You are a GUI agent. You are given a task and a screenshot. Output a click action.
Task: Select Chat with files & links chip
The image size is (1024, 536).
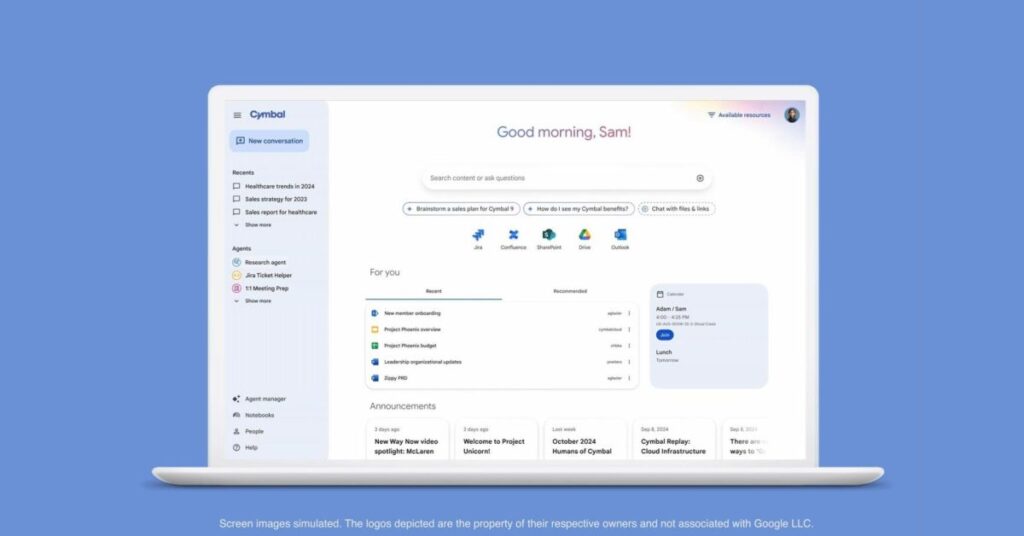(676, 209)
